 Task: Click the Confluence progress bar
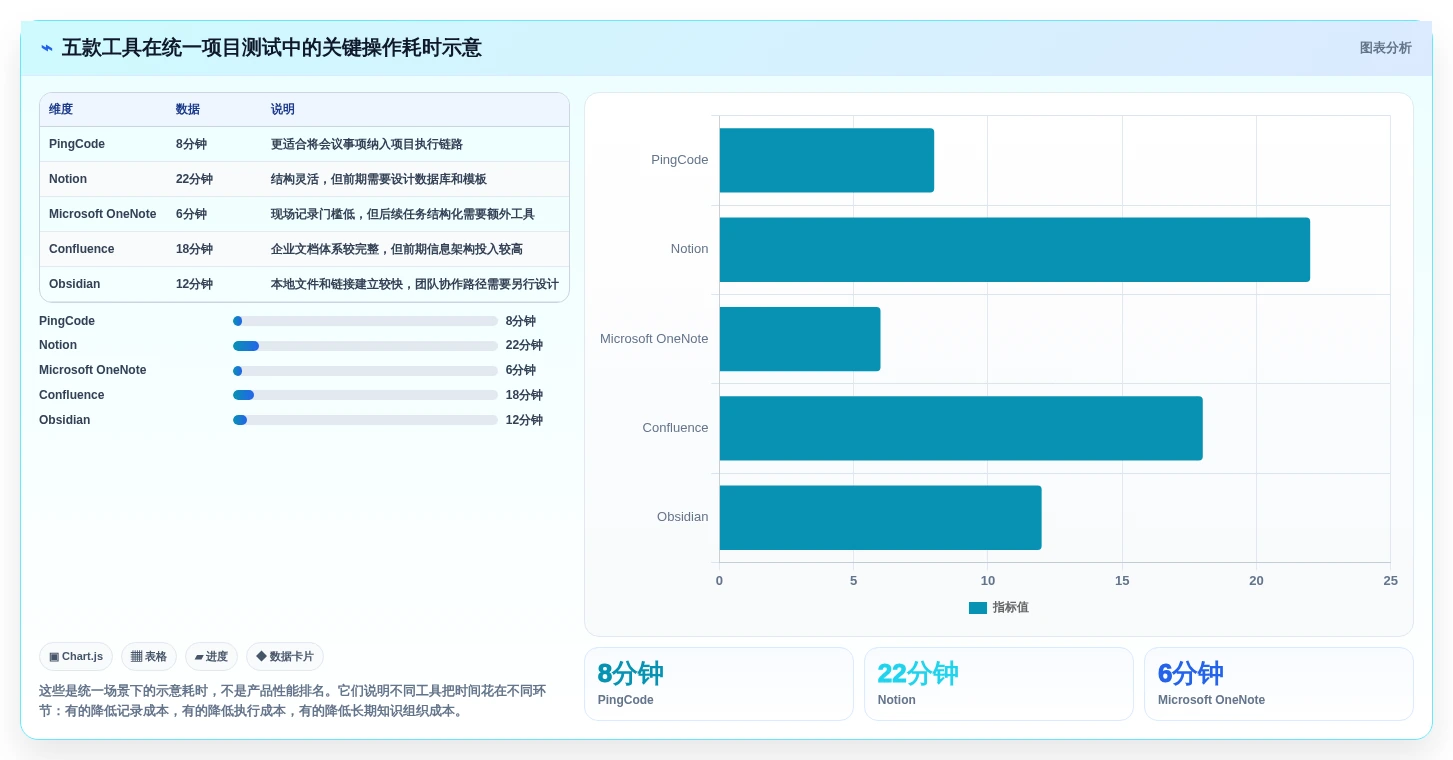365,395
